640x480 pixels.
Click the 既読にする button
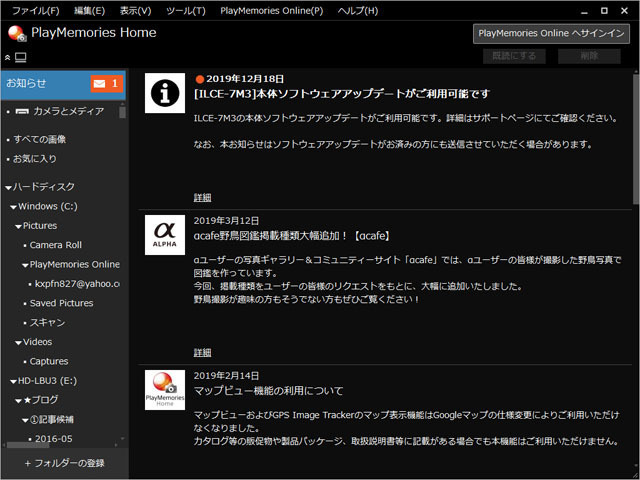click(514, 56)
